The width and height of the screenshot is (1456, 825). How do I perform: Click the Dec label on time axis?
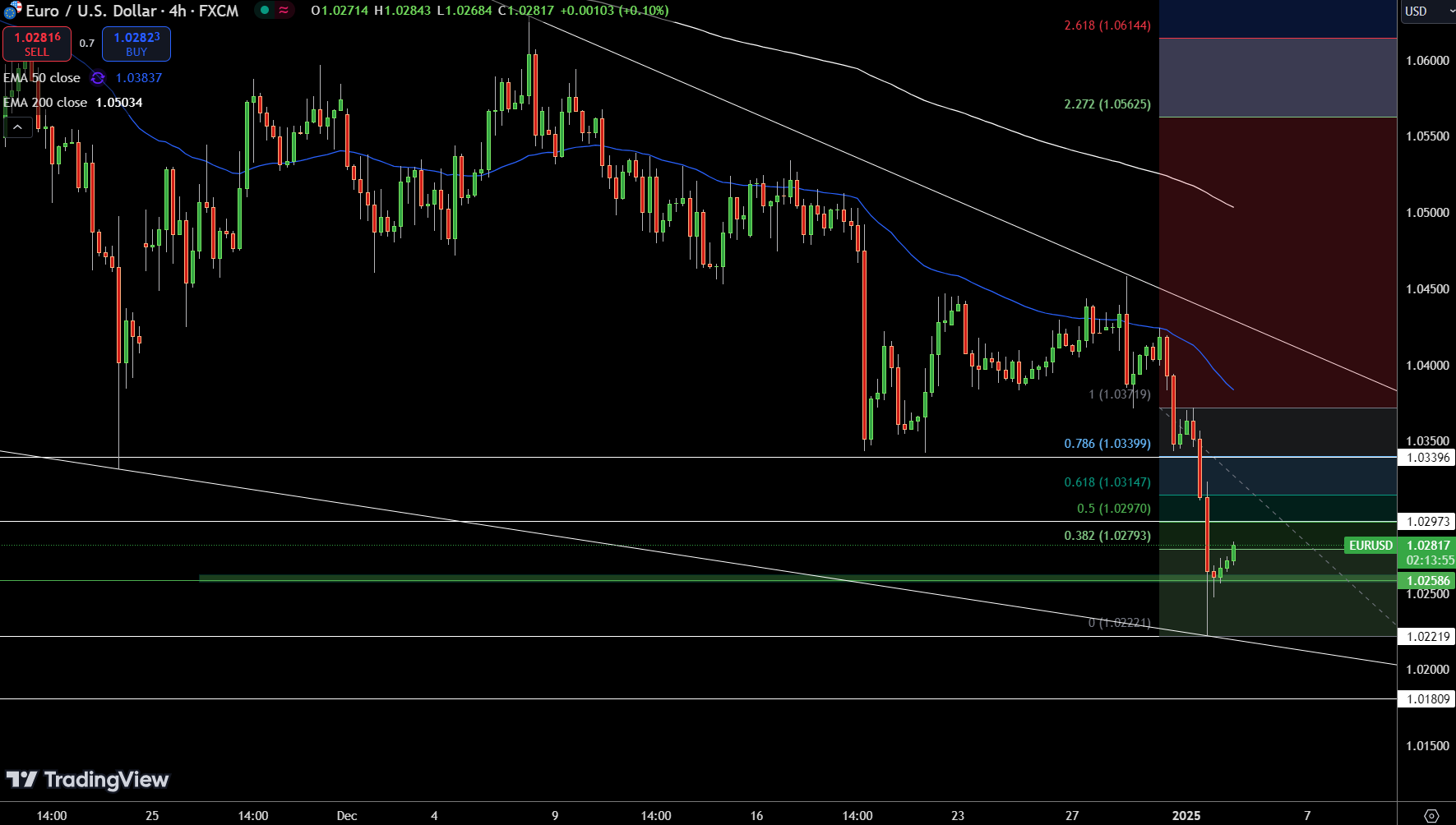click(347, 816)
